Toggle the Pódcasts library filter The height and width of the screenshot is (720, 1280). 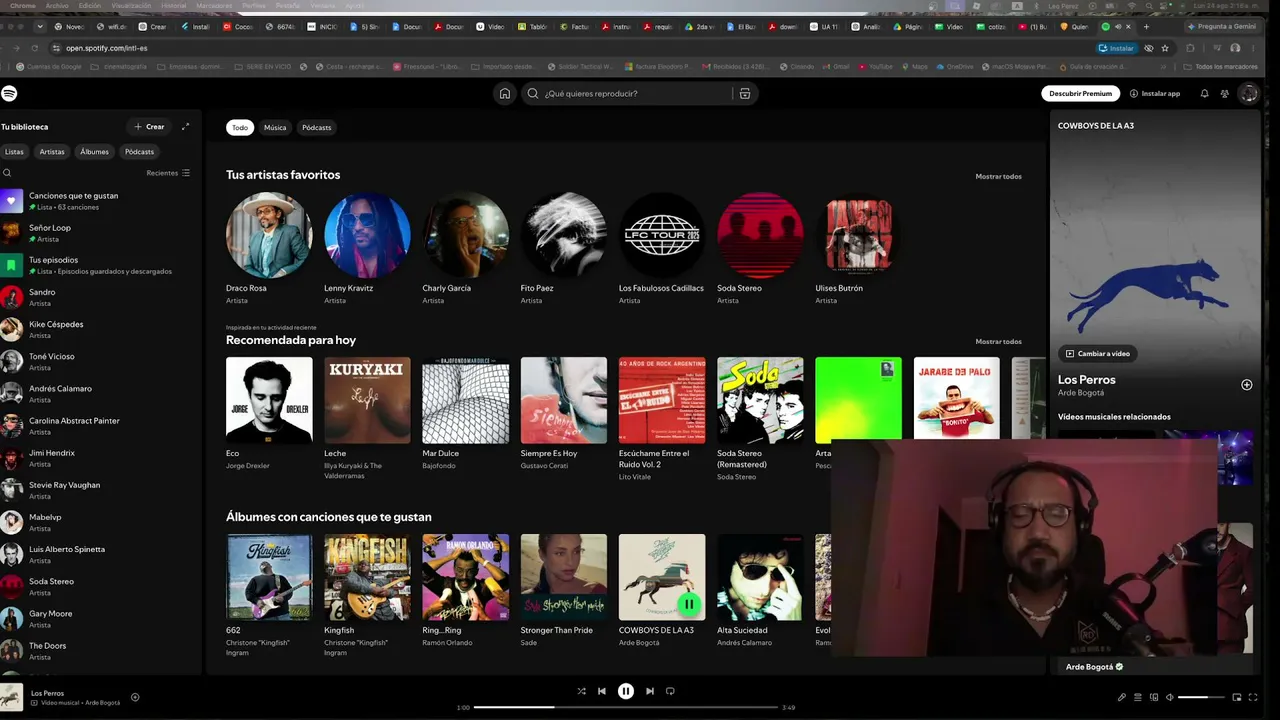[x=140, y=152]
